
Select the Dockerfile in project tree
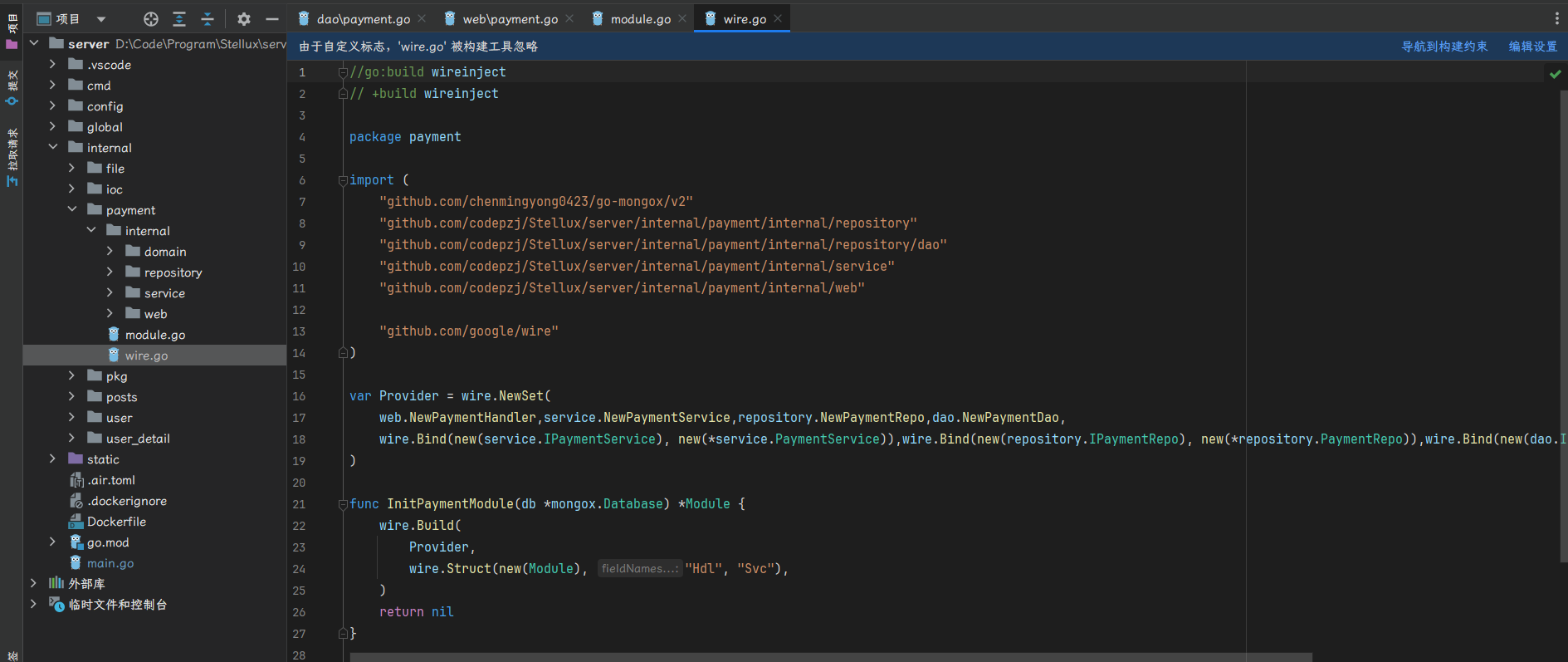(x=116, y=522)
